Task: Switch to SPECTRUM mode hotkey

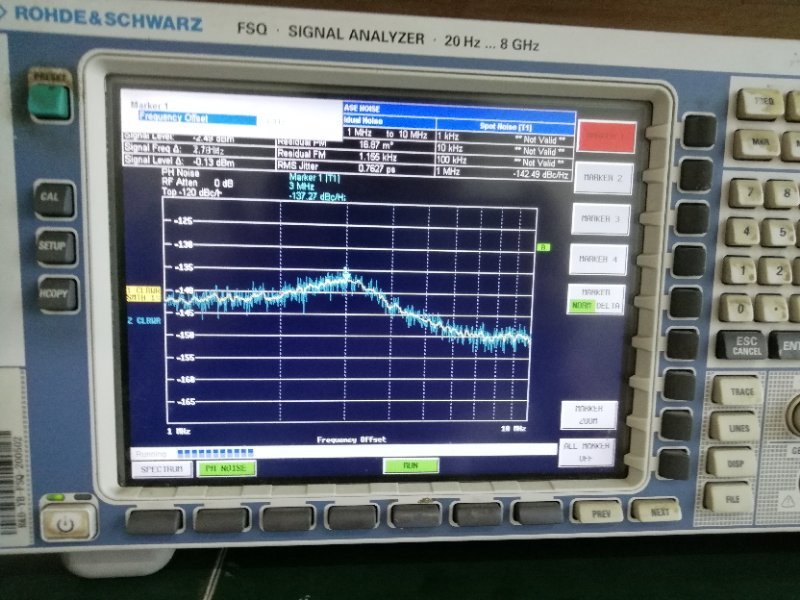Action: 162,469
